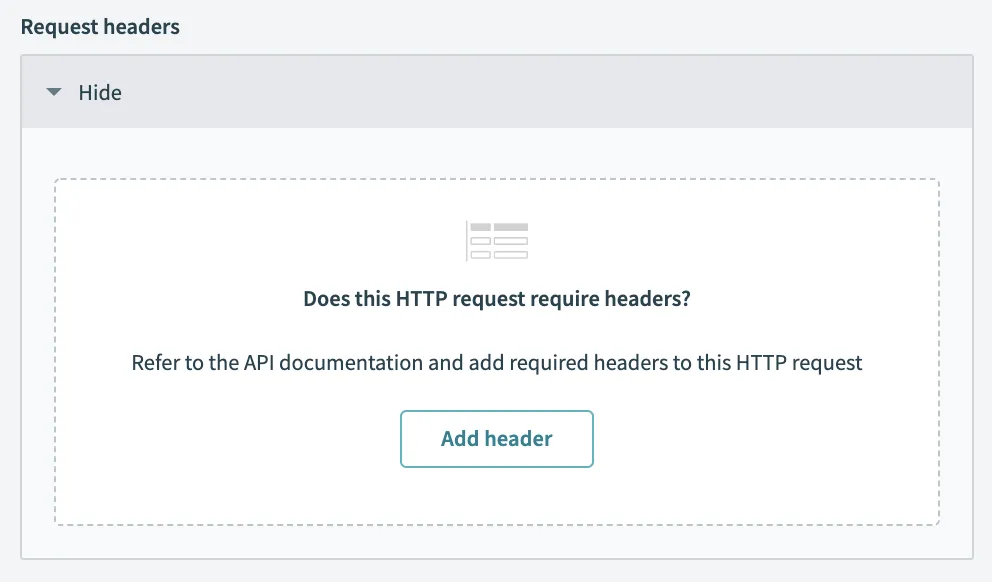The width and height of the screenshot is (992, 582).
Task: Click the downward triangle beside Hide
Action: (x=53, y=93)
